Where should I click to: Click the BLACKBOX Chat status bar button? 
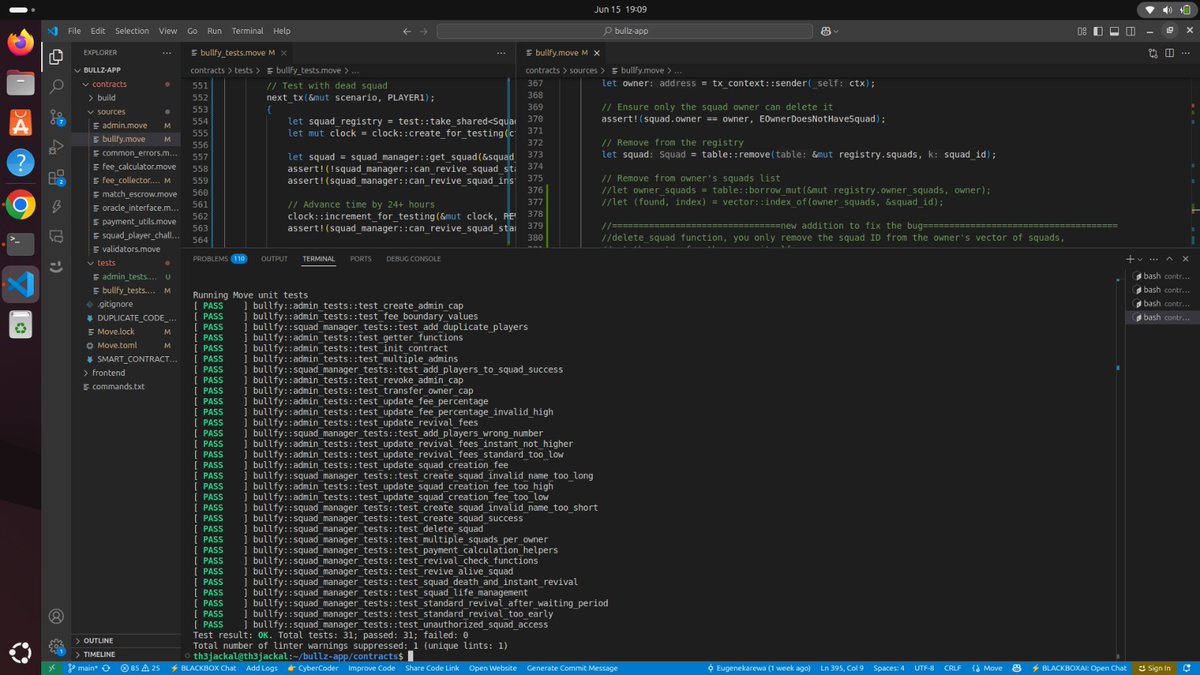tap(203, 668)
